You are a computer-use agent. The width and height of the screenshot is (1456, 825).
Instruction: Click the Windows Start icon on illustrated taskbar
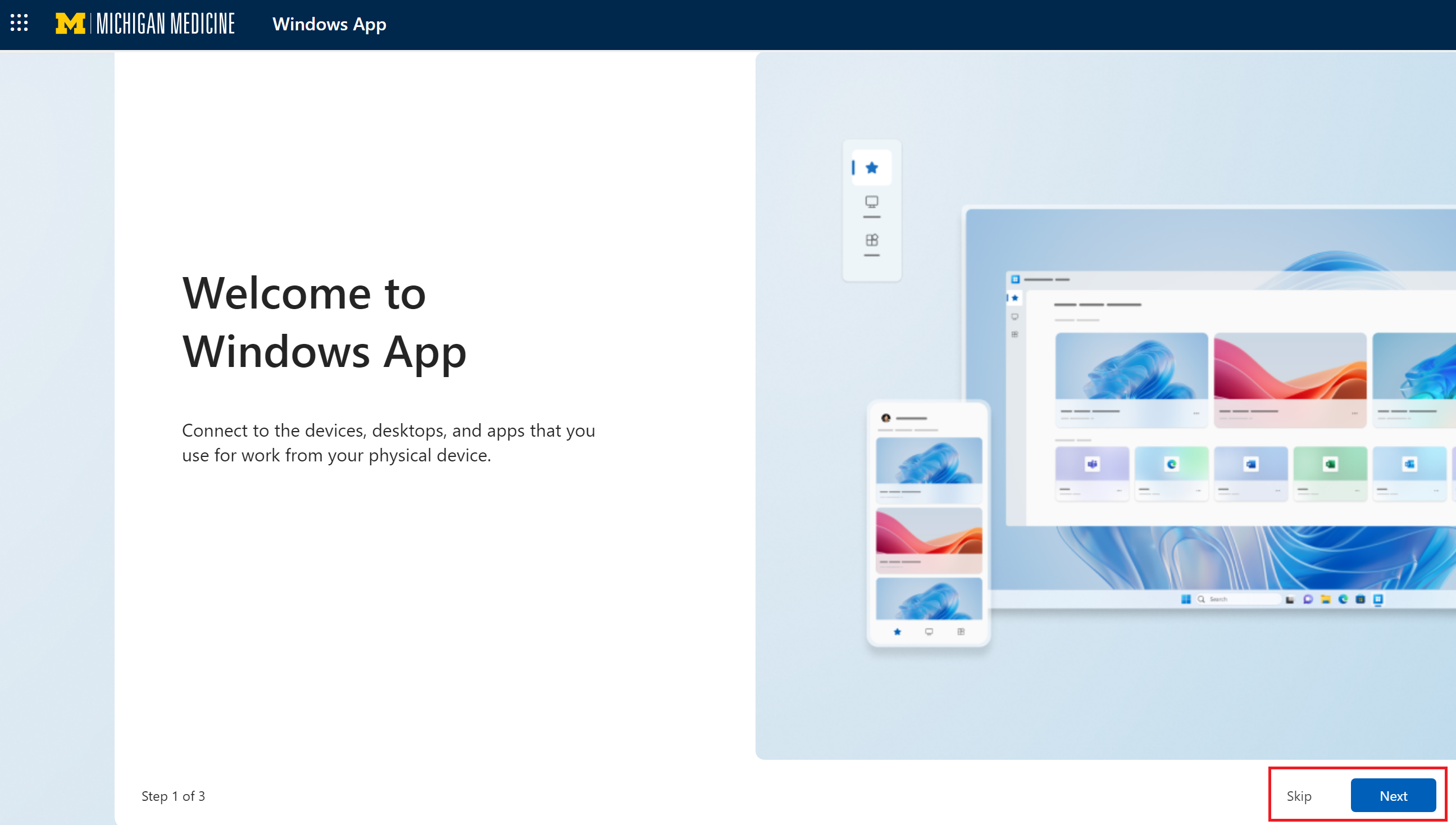pos(1185,599)
